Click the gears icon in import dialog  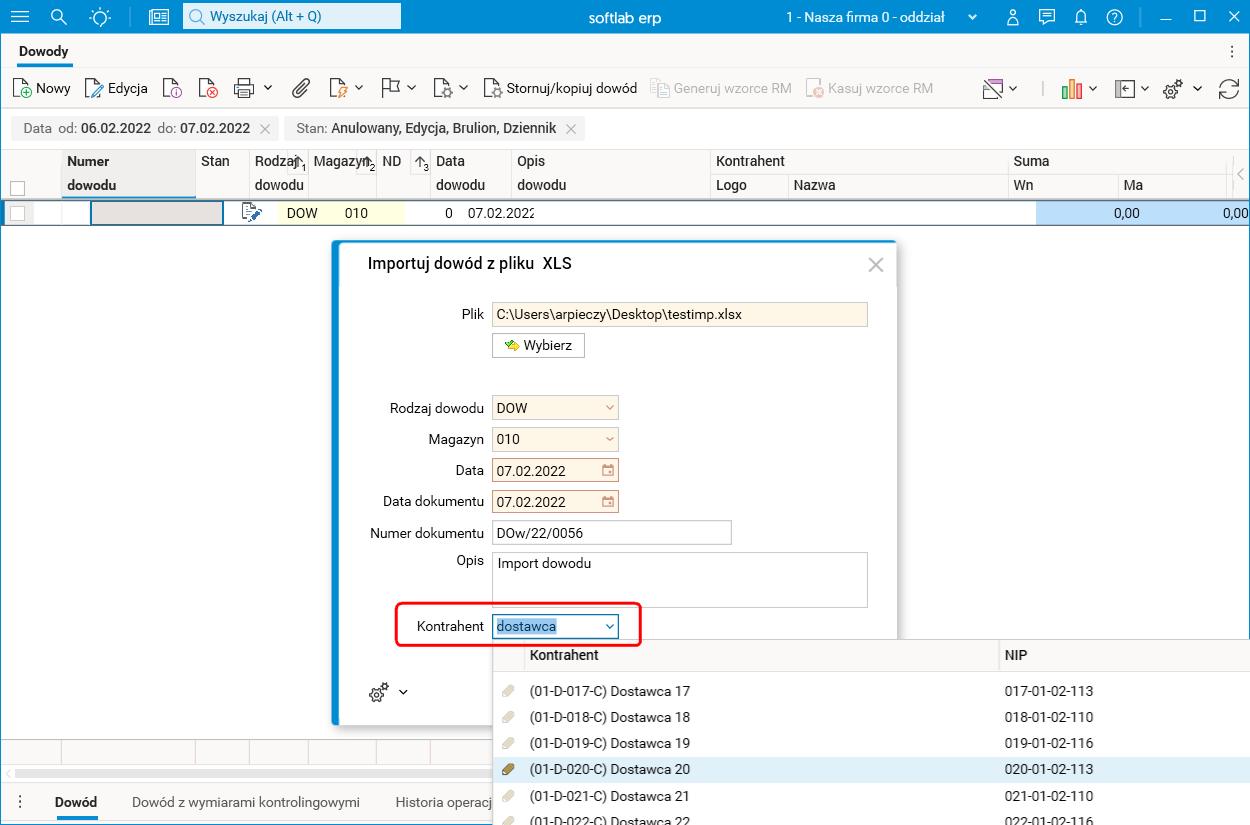[379, 692]
